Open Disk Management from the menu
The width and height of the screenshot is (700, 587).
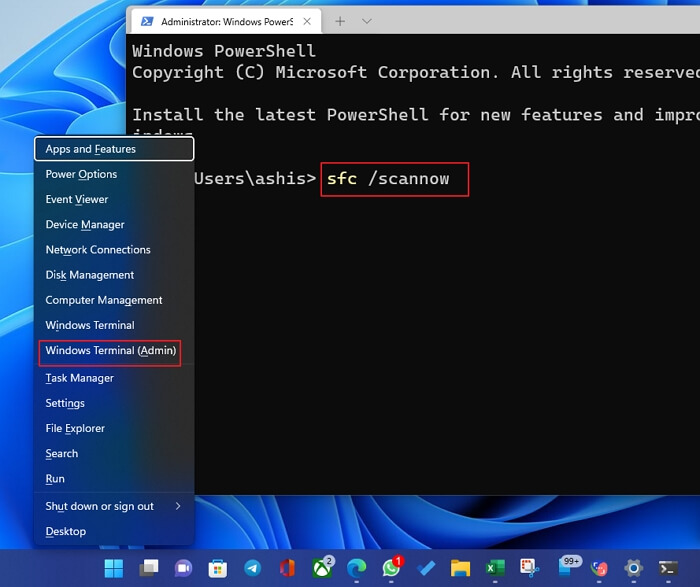[x=90, y=275]
